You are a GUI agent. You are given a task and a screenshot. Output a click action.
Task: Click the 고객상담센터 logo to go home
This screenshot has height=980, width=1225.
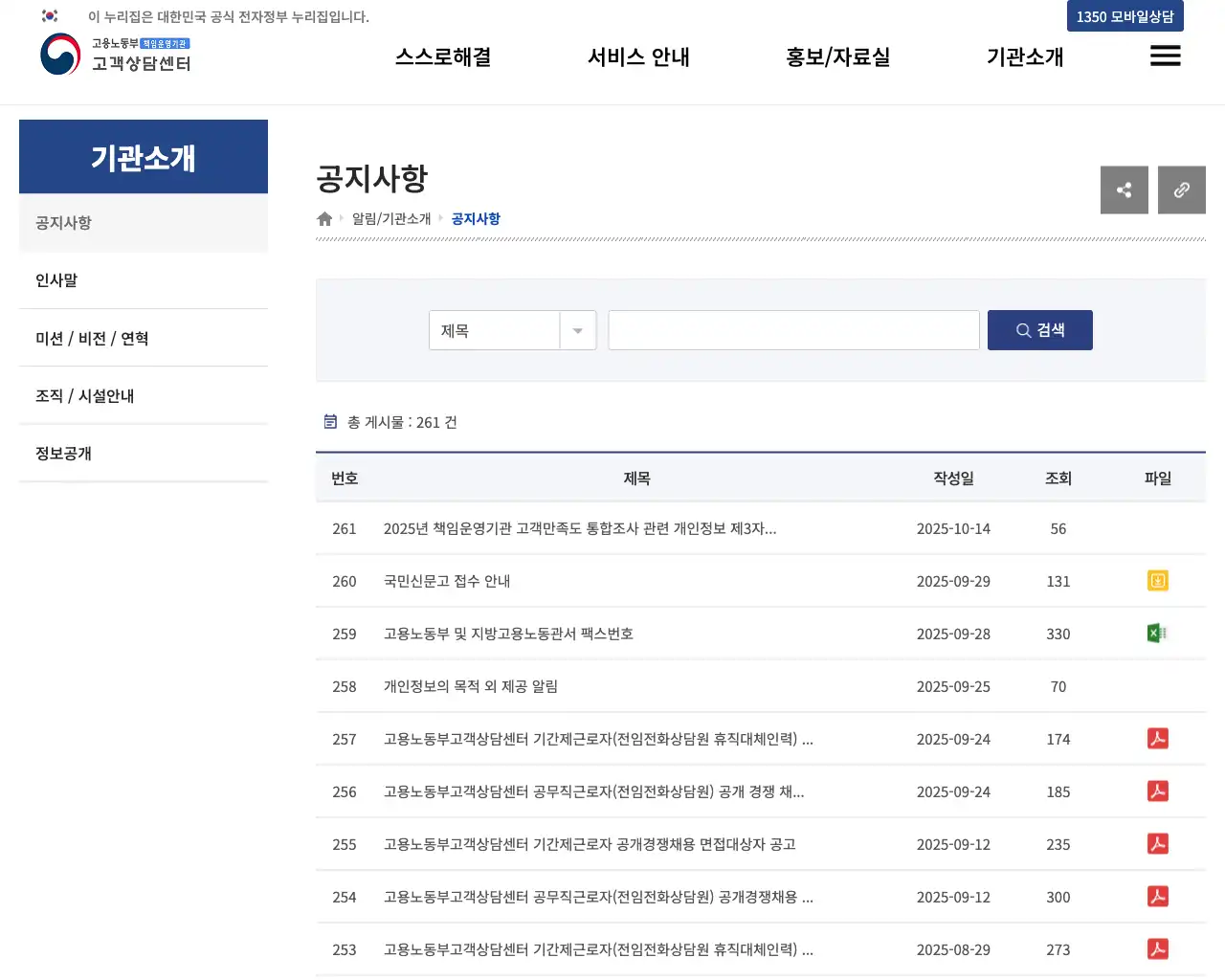115,56
